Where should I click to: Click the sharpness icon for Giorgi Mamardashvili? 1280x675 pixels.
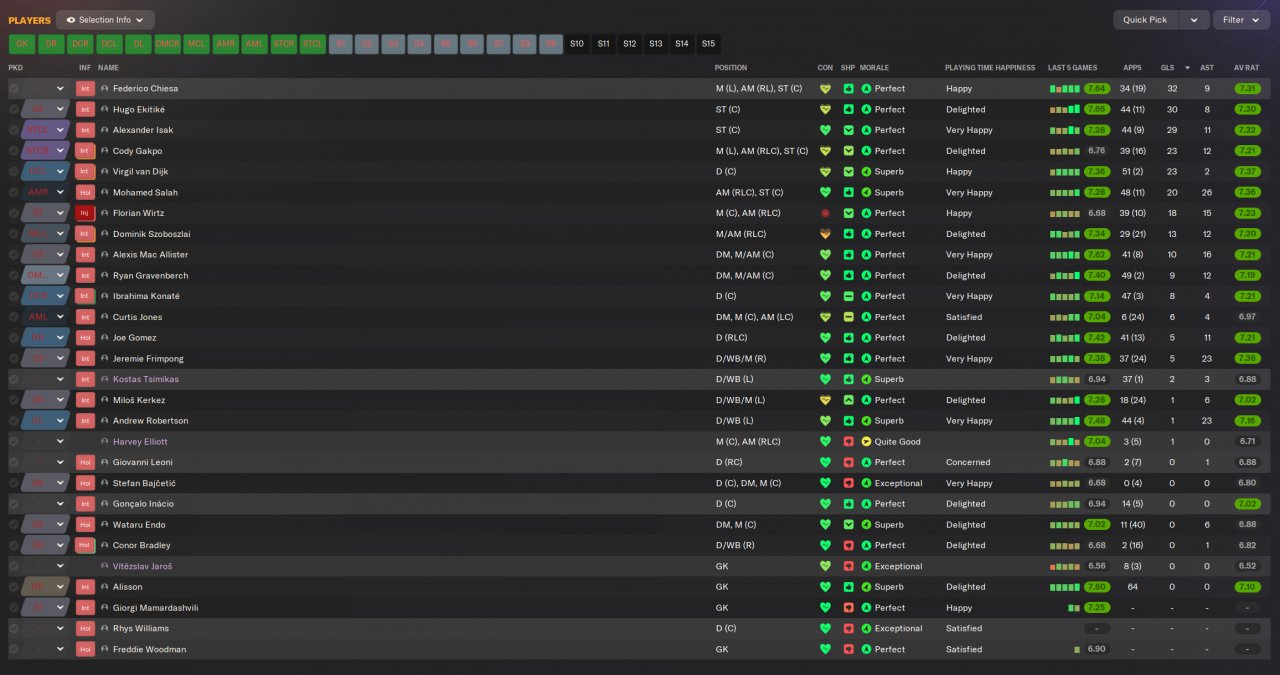tap(848, 608)
